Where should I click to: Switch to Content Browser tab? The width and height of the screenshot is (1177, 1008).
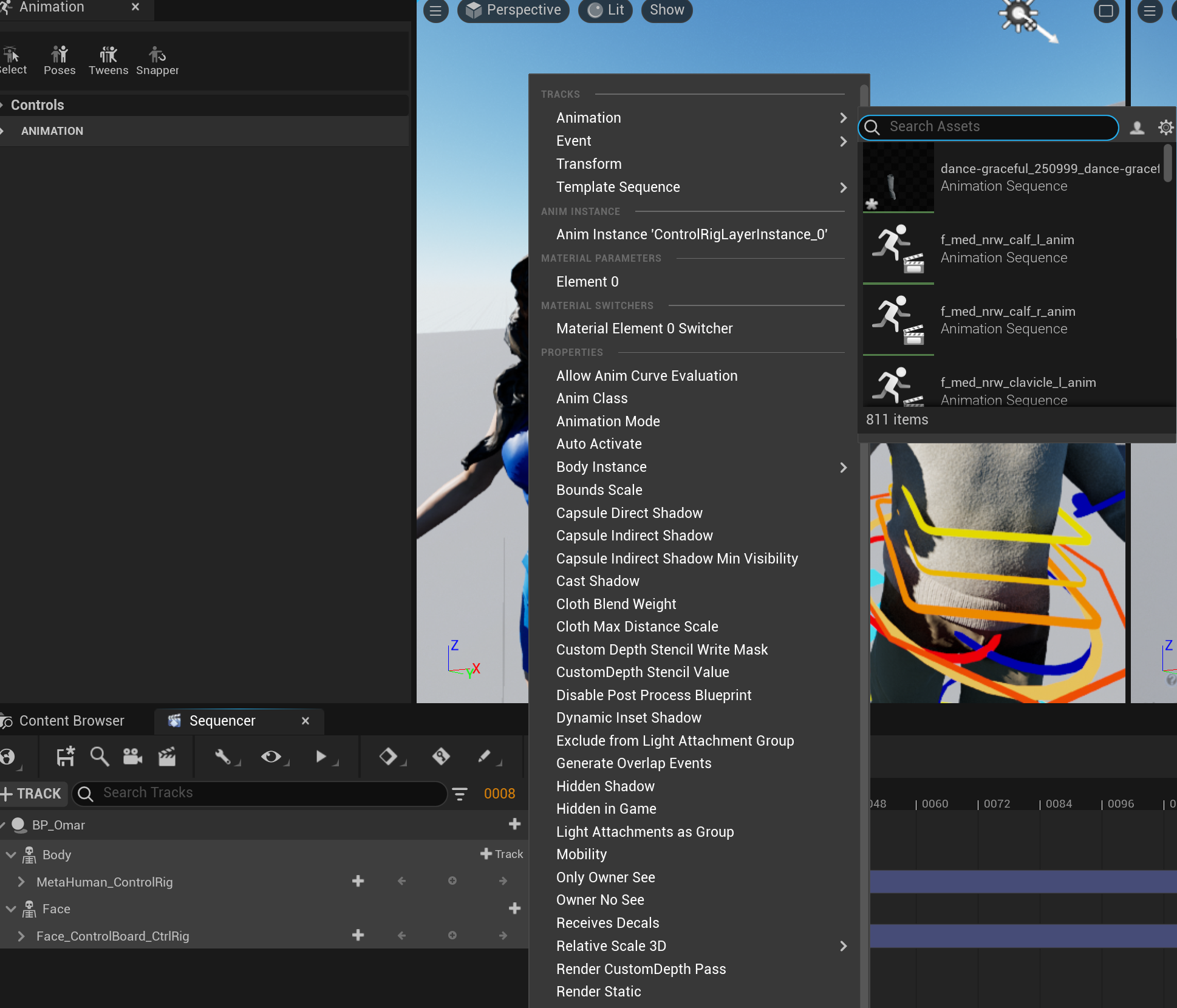point(71,721)
